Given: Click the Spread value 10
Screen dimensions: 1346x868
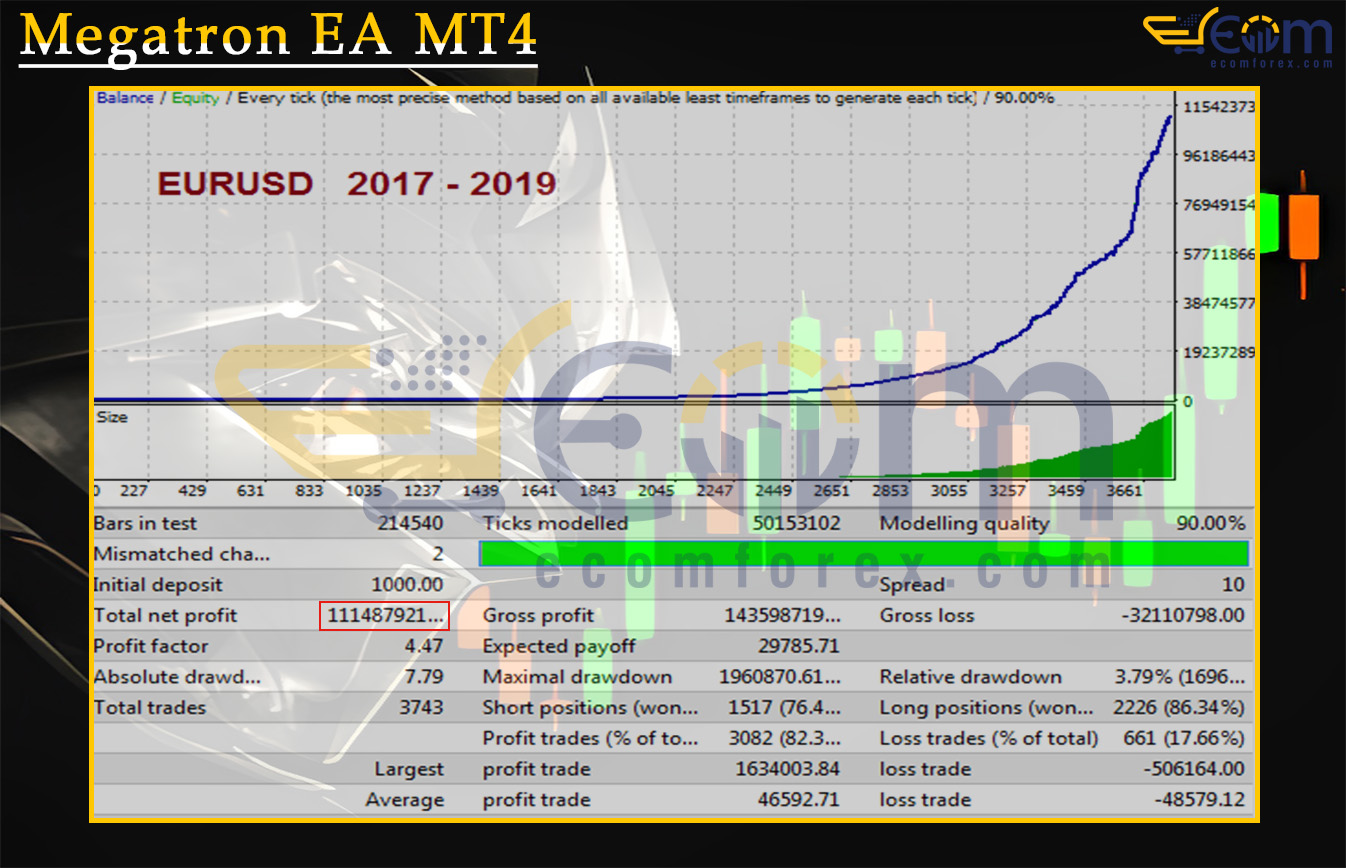Looking at the screenshot, I should point(1233,585).
